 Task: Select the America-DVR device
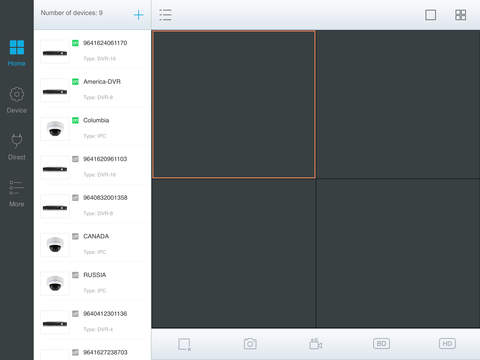tap(92, 89)
